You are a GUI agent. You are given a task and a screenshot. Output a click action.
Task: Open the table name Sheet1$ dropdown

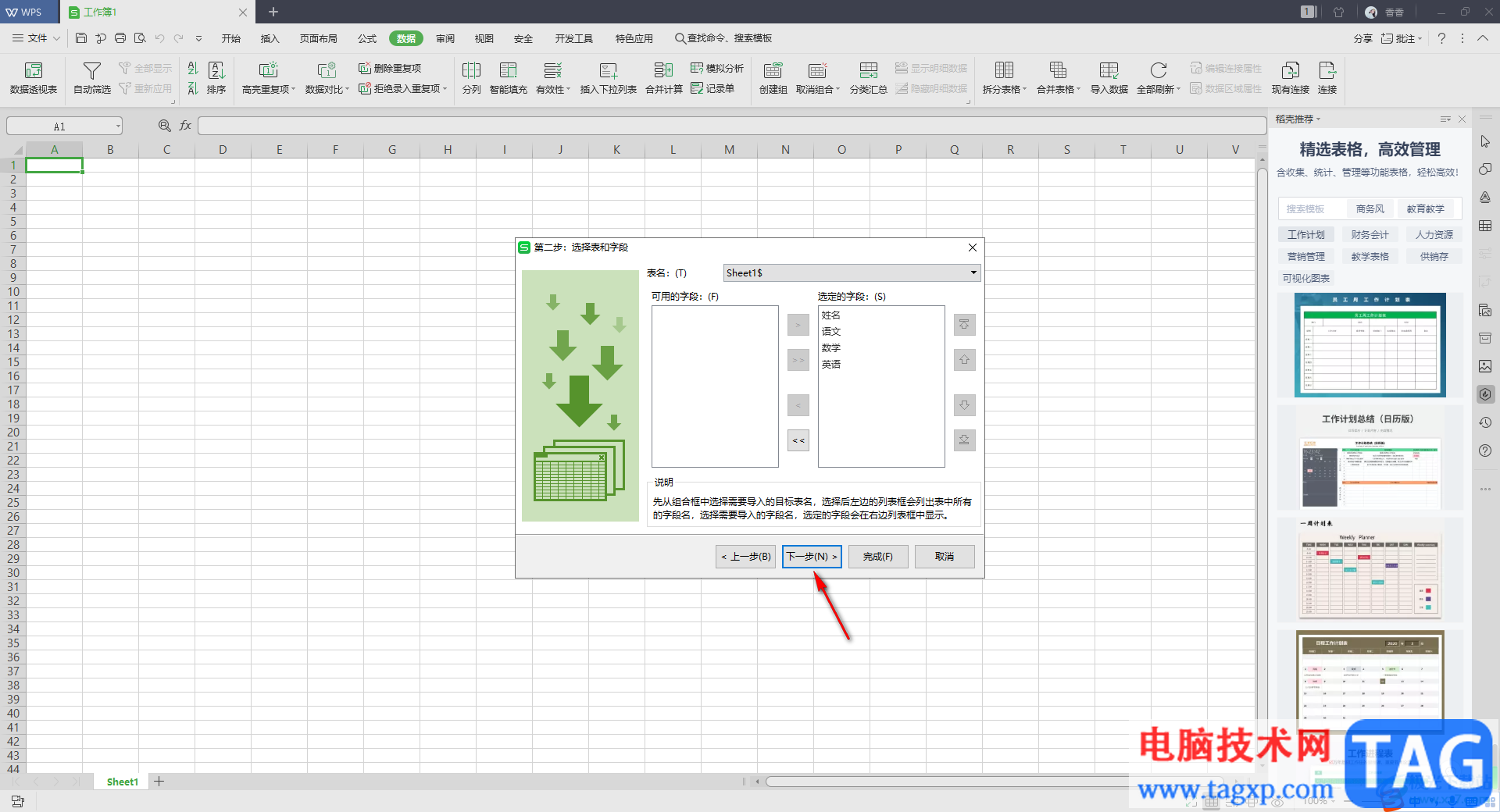973,272
